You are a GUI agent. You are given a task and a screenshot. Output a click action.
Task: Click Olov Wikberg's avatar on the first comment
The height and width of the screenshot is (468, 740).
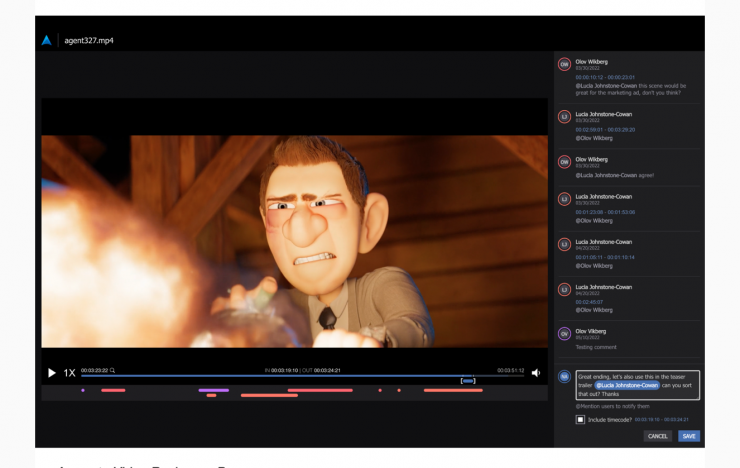click(x=564, y=65)
